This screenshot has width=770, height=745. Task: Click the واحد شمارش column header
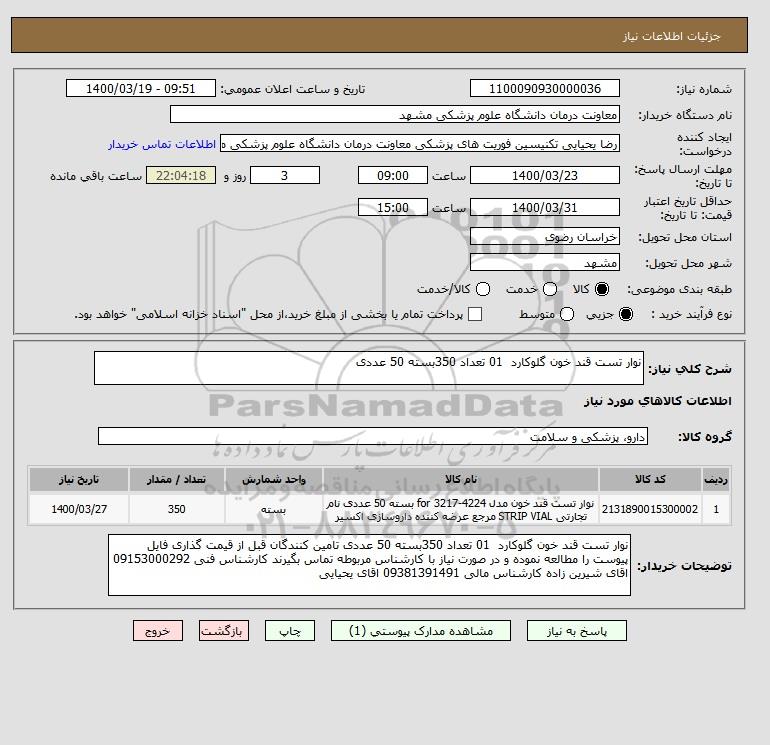pyautogui.click(x=274, y=479)
